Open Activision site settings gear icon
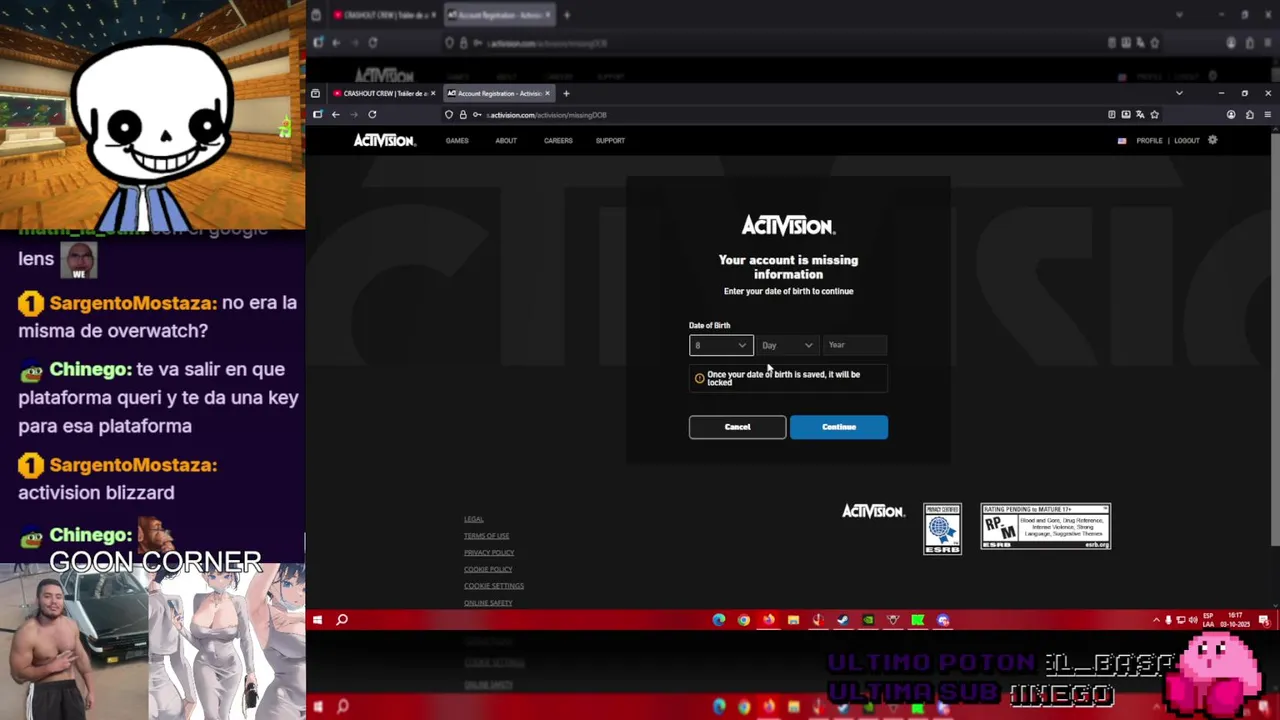The image size is (1280, 720). 1213,140
